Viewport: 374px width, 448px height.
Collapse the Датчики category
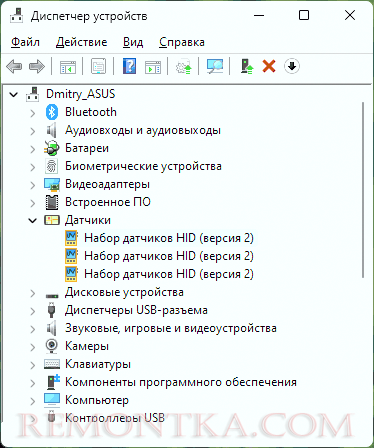32,221
